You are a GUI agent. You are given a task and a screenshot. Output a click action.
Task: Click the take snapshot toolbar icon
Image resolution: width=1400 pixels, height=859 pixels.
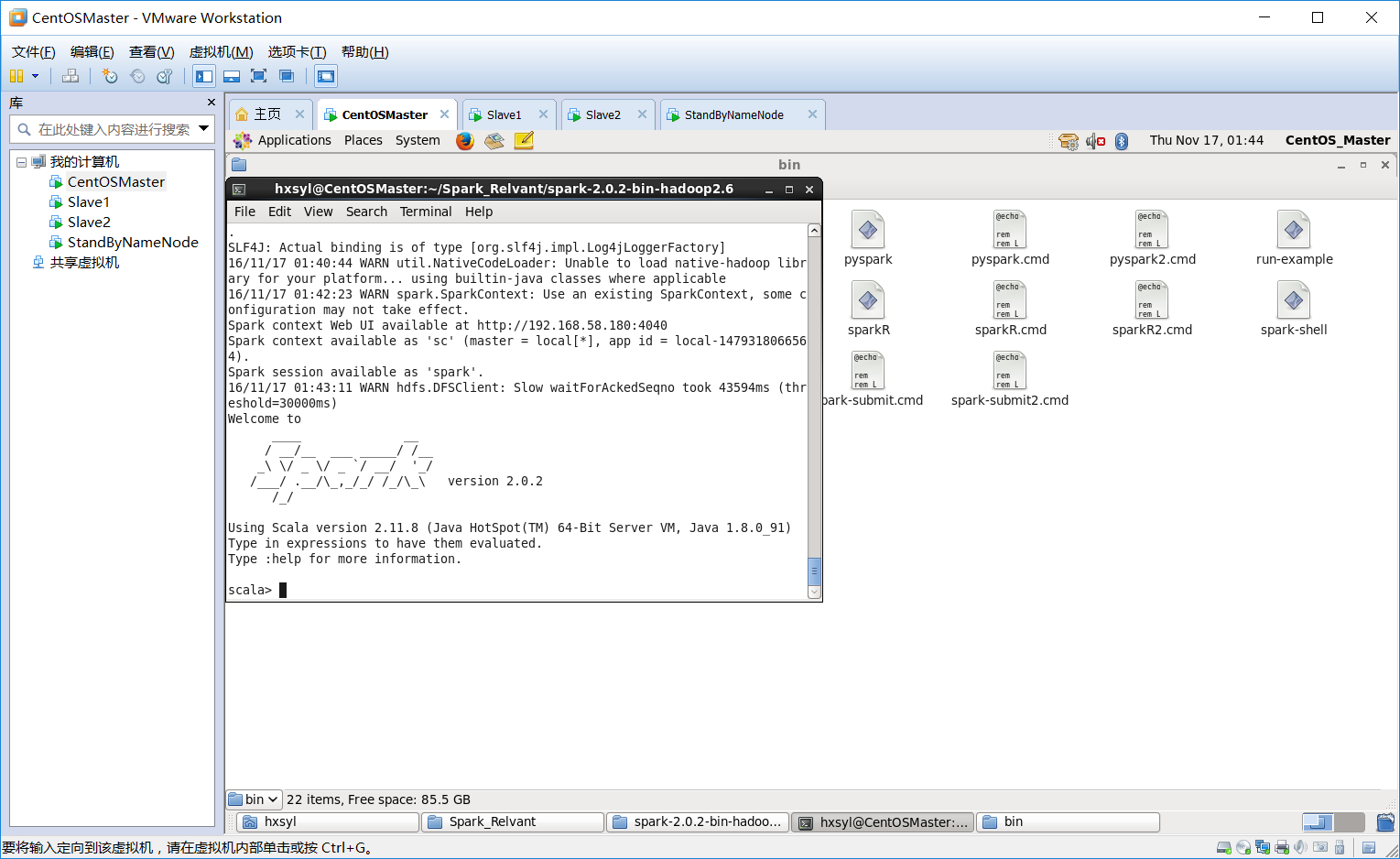[110, 76]
